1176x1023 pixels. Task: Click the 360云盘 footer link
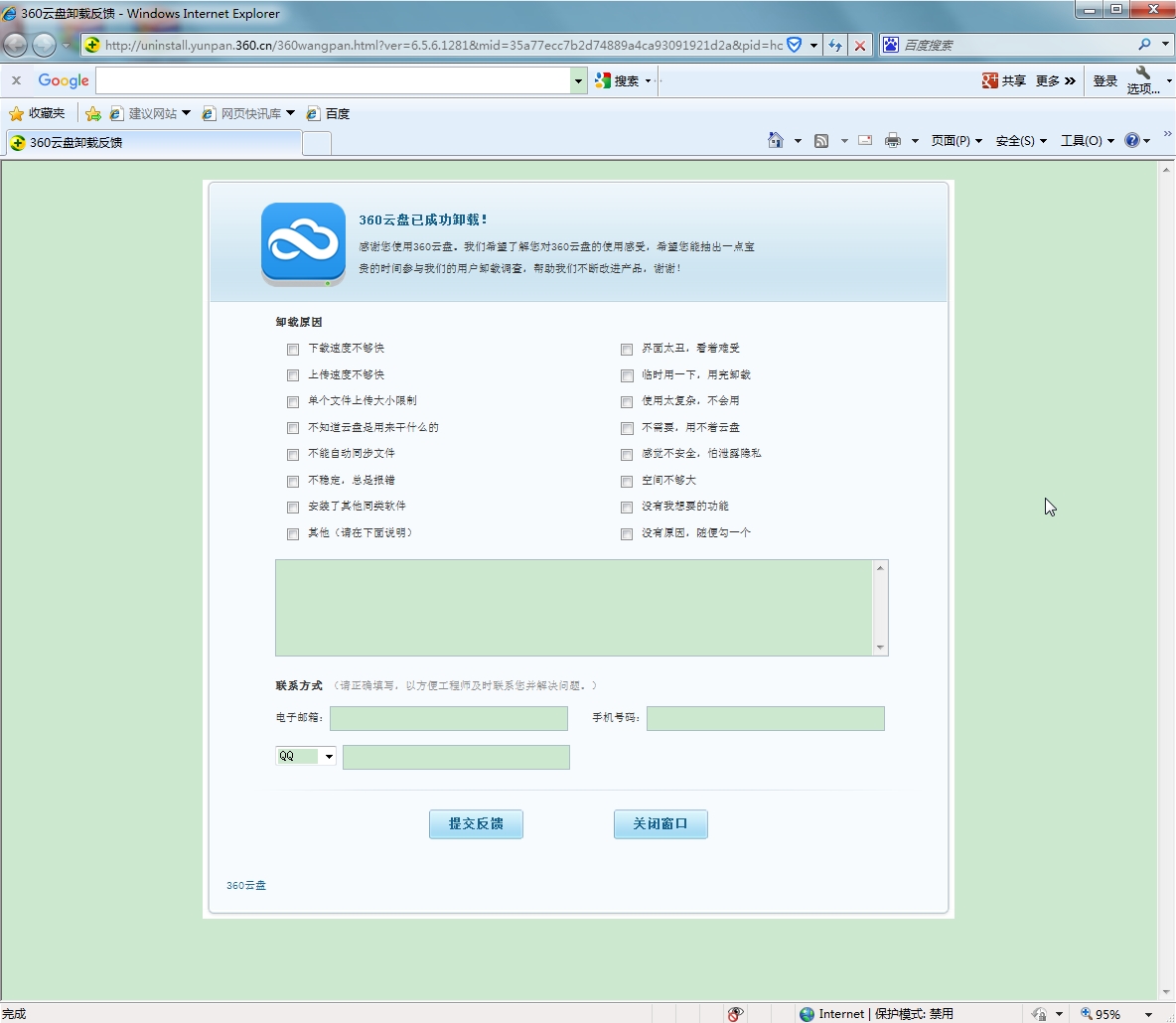click(x=246, y=886)
